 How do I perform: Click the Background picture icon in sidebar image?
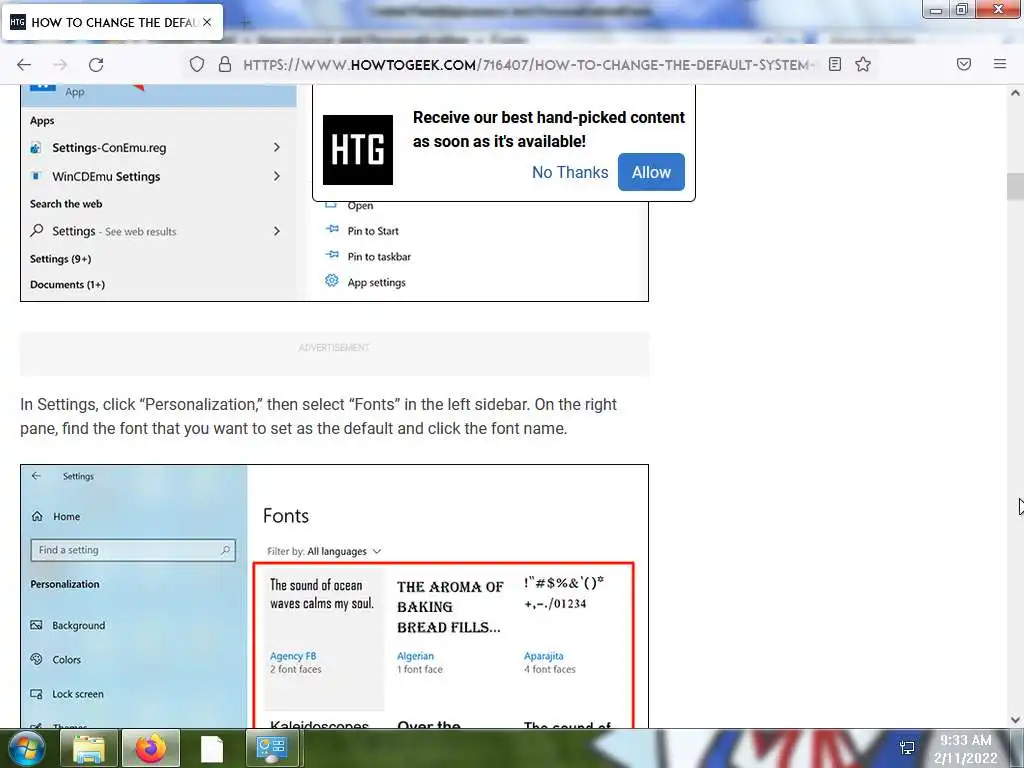point(37,625)
